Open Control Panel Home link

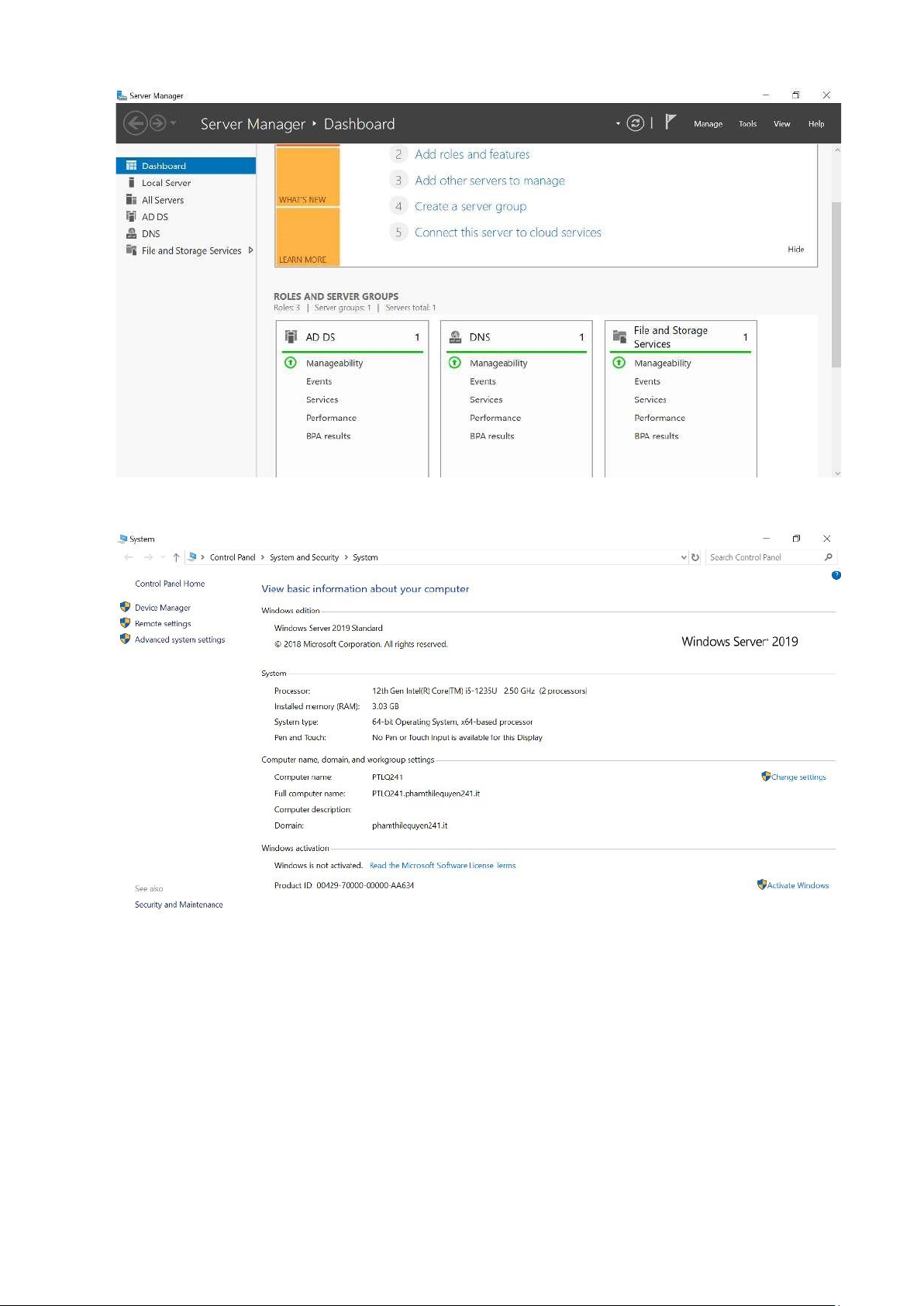170,584
